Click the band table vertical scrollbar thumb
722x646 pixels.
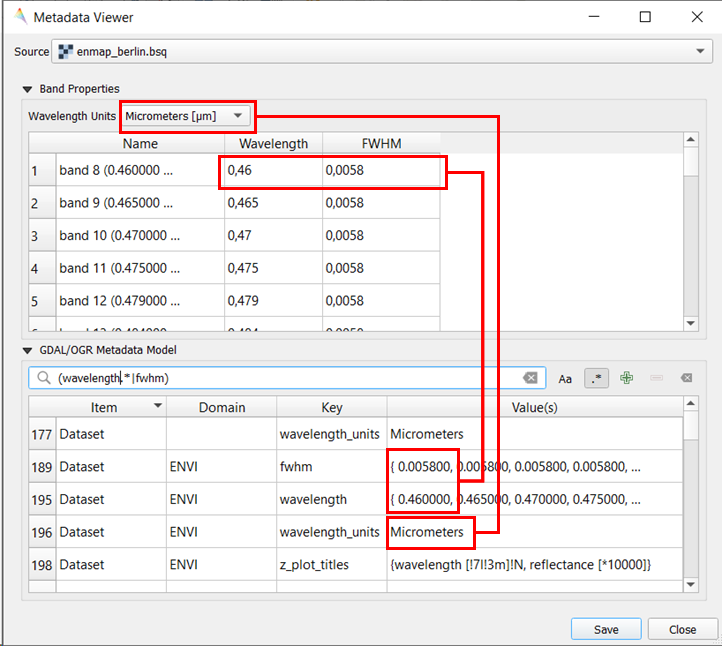click(691, 162)
